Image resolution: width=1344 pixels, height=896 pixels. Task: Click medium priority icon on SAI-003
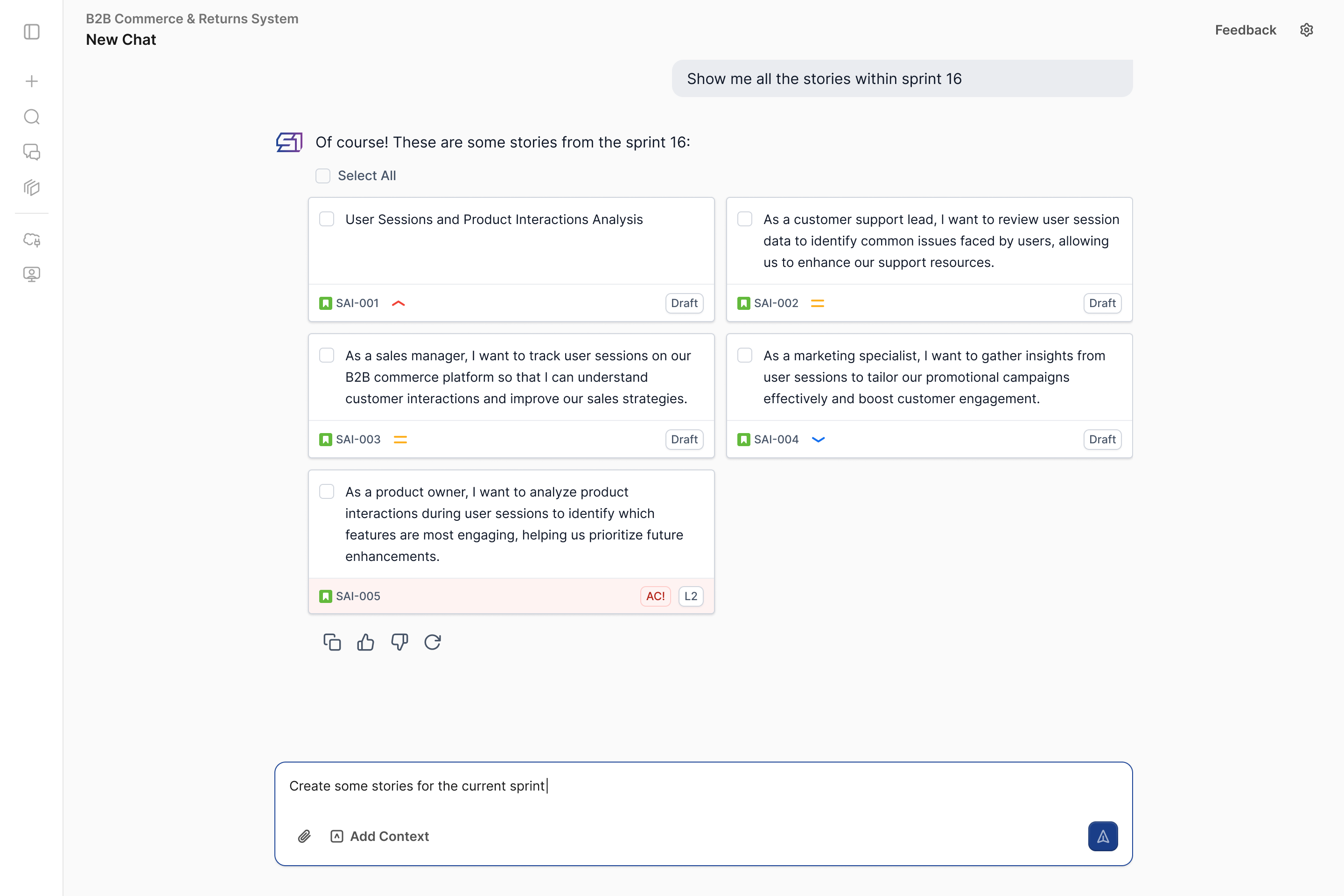400,440
